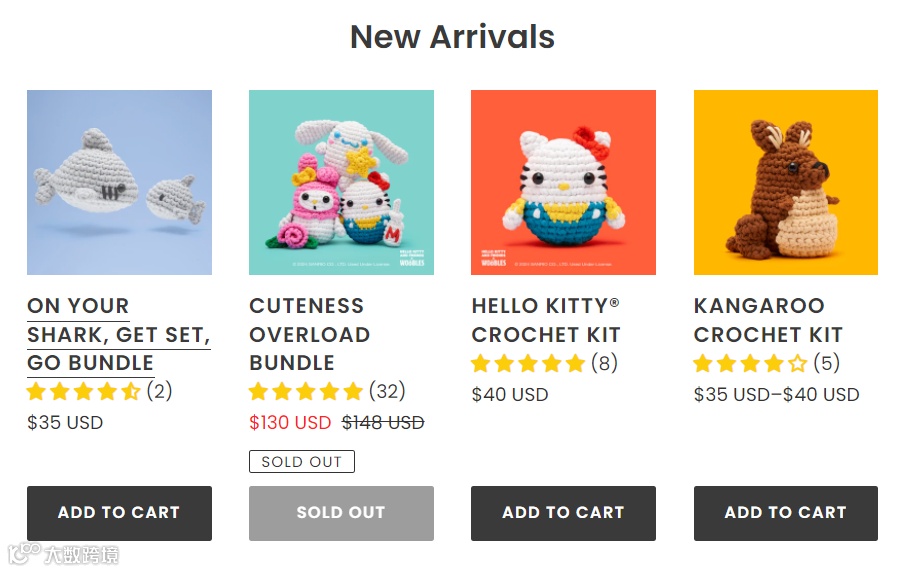The width and height of the screenshot is (906, 572).
Task: Open the Cuteness Overload Bundle image
Action: [x=341, y=182]
